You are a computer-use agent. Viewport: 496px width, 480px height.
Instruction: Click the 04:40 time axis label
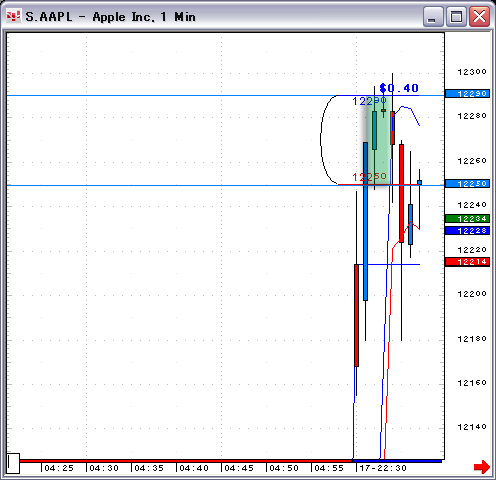point(194,468)
